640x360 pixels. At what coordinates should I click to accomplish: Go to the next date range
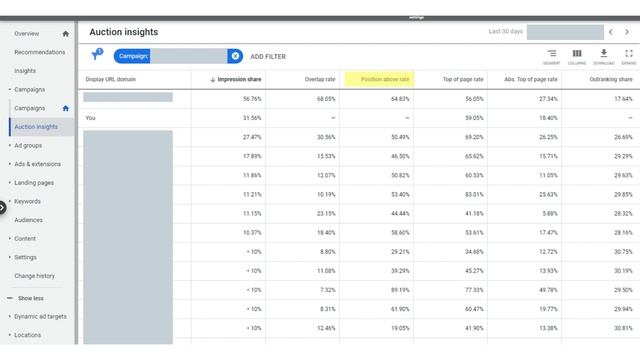point(627,32)
